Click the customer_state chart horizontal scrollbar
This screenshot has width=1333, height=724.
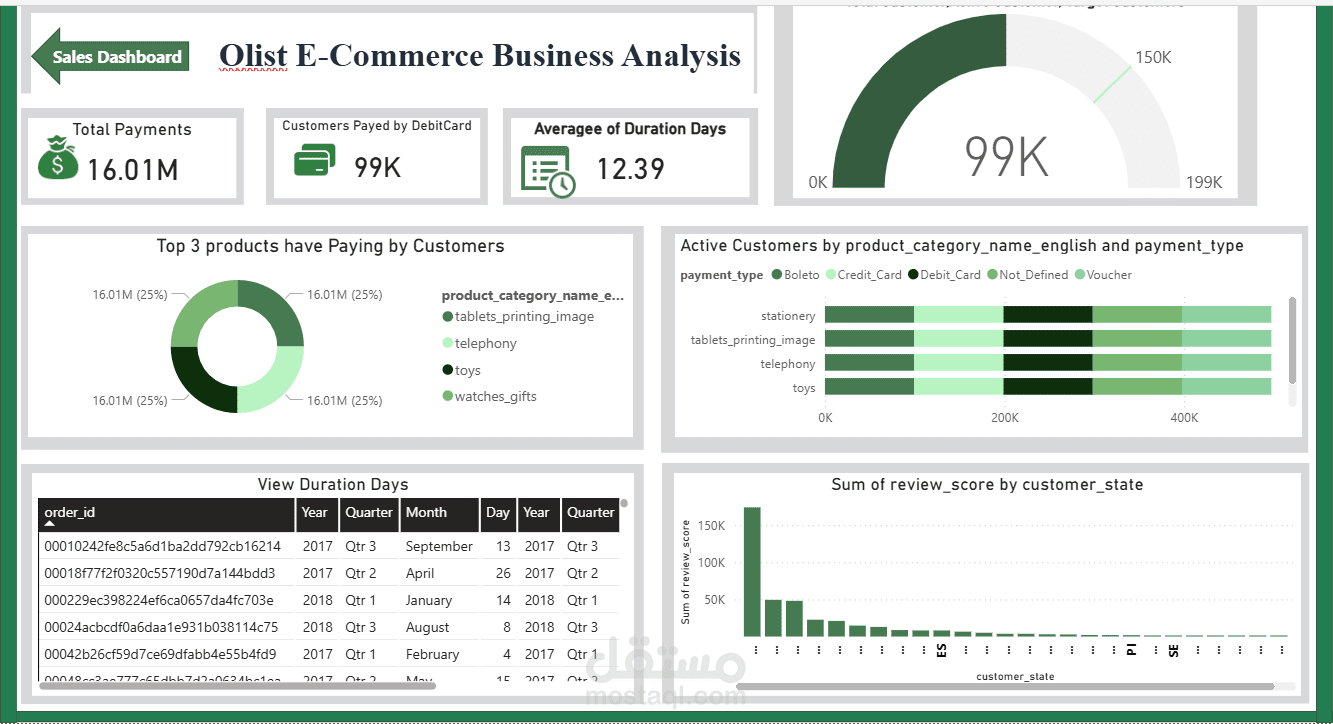1005,687
